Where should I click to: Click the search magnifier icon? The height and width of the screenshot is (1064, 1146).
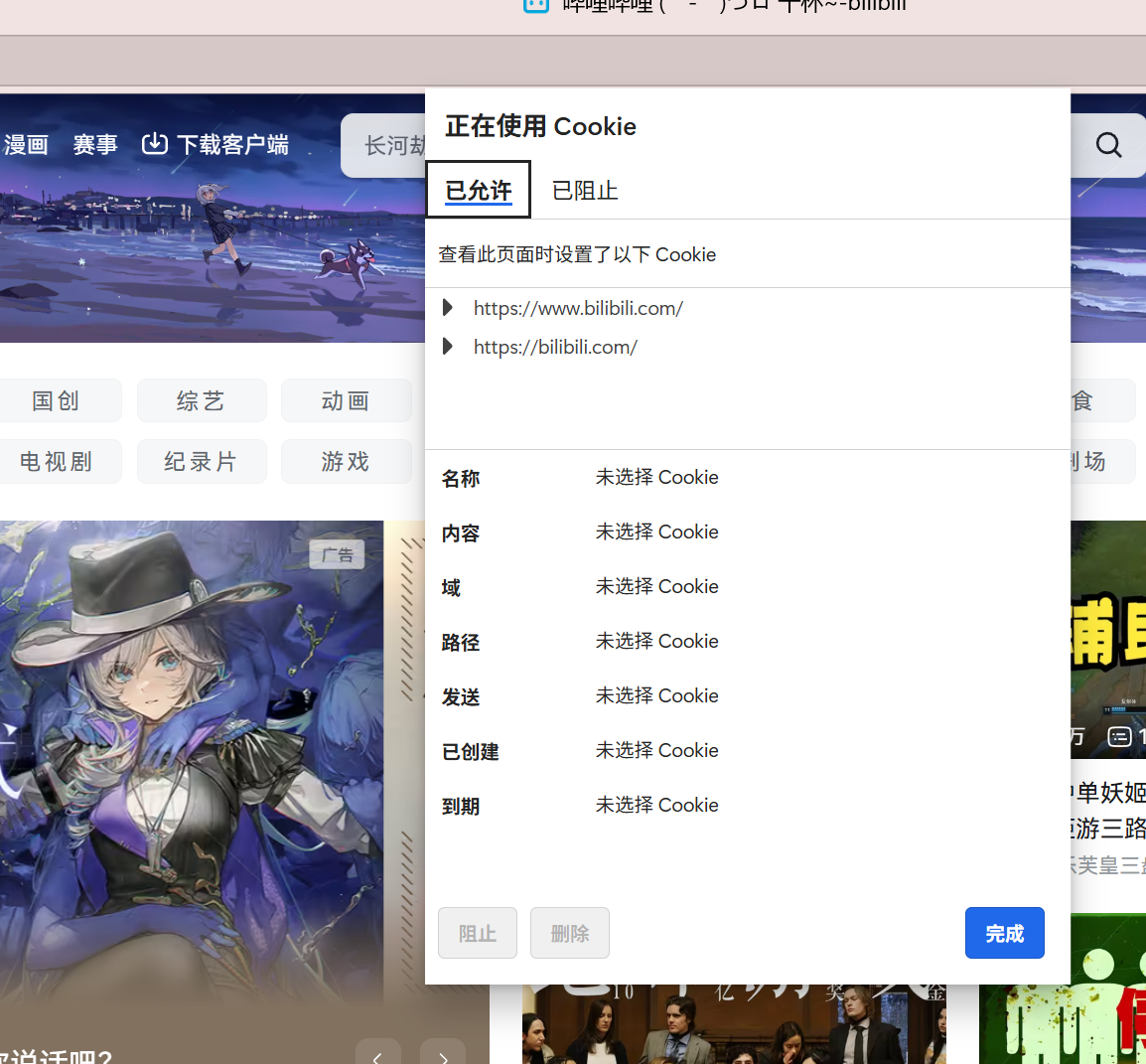[1108, 145]
